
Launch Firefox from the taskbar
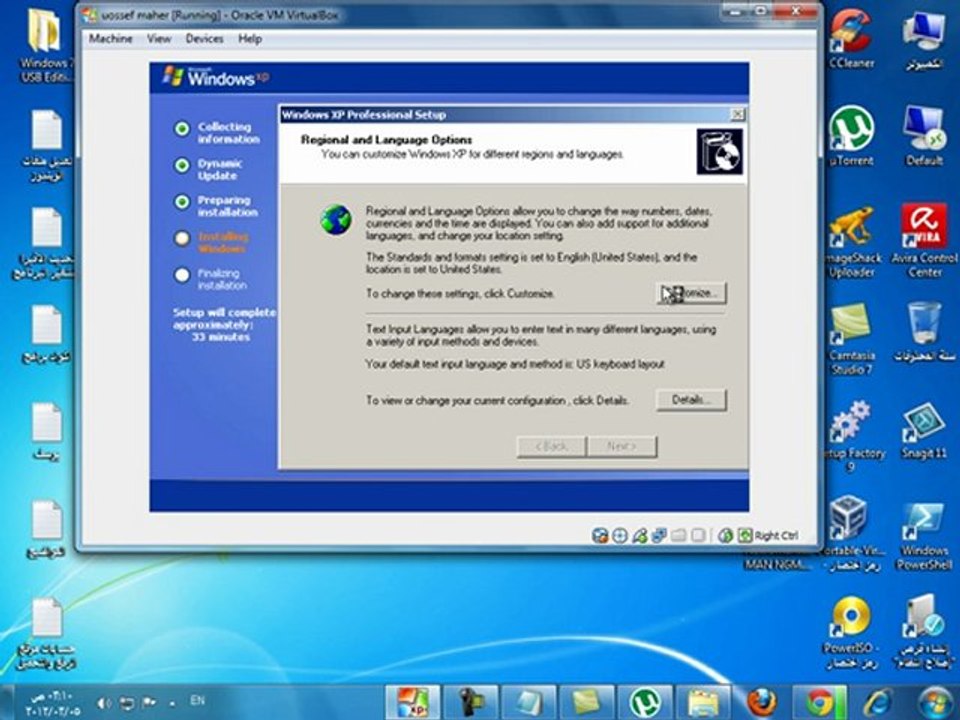761,702
